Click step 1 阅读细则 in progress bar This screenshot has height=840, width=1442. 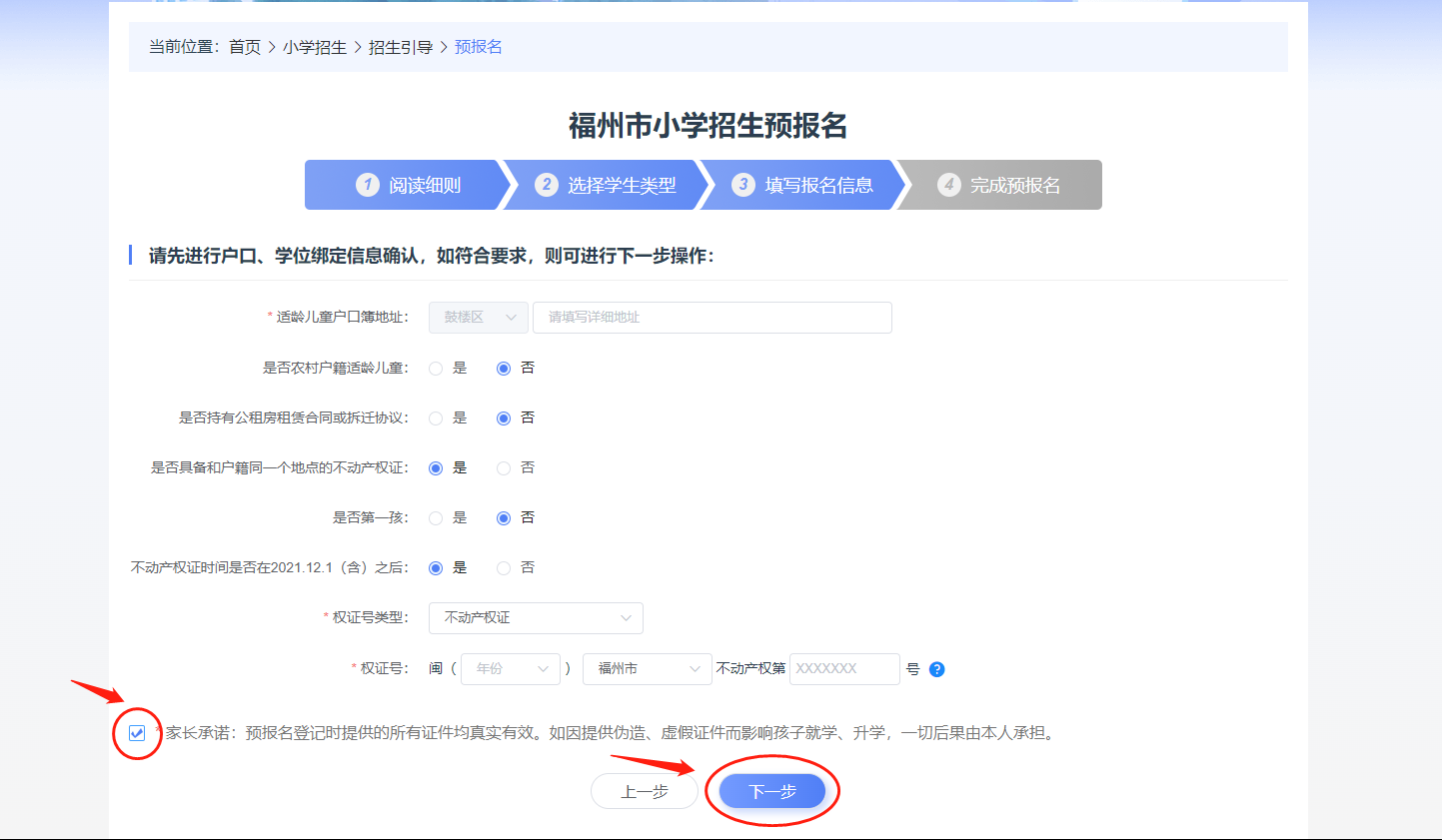coord(408,185)
